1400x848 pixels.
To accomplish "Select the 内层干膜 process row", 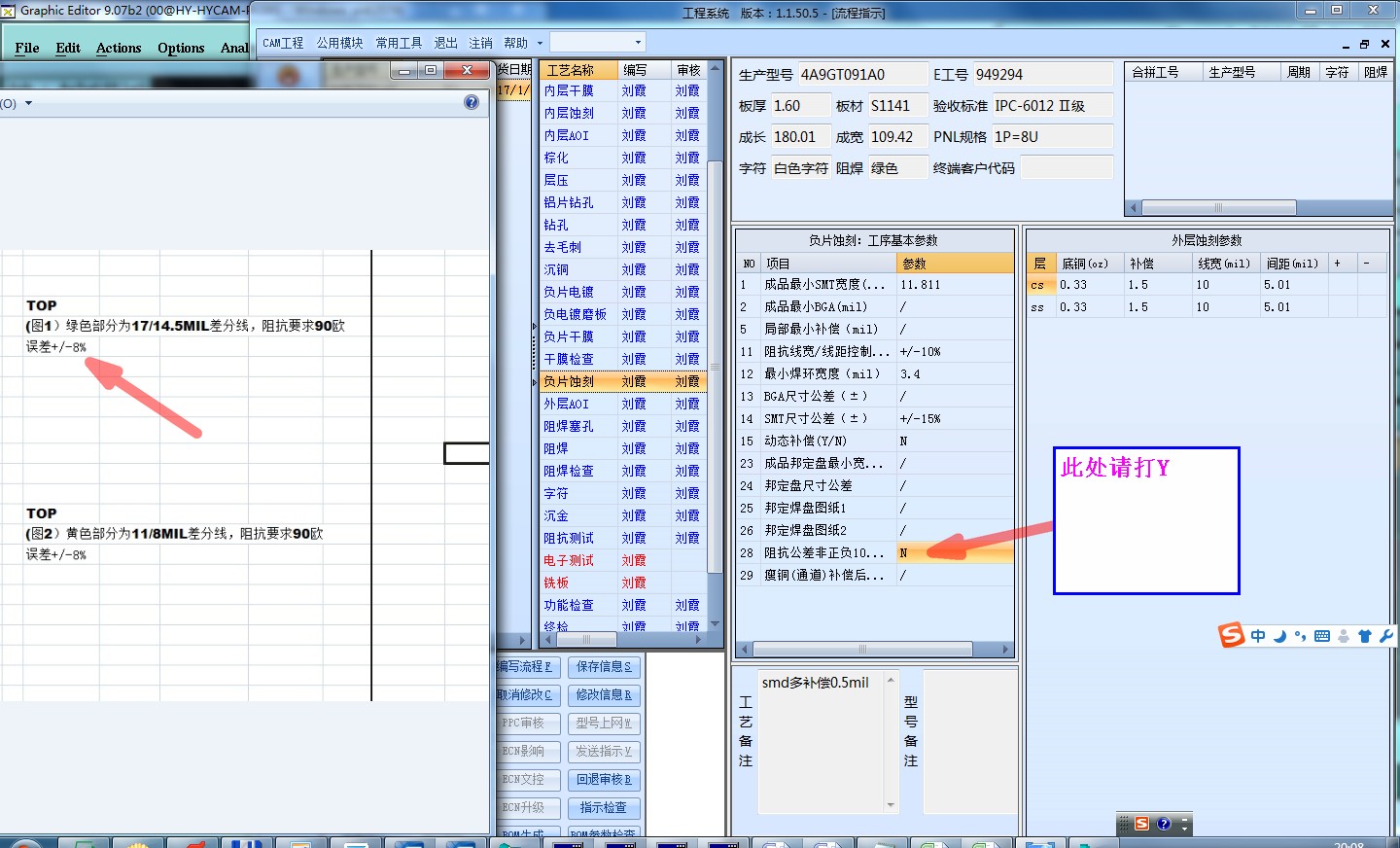I will (x=622, y=90).
